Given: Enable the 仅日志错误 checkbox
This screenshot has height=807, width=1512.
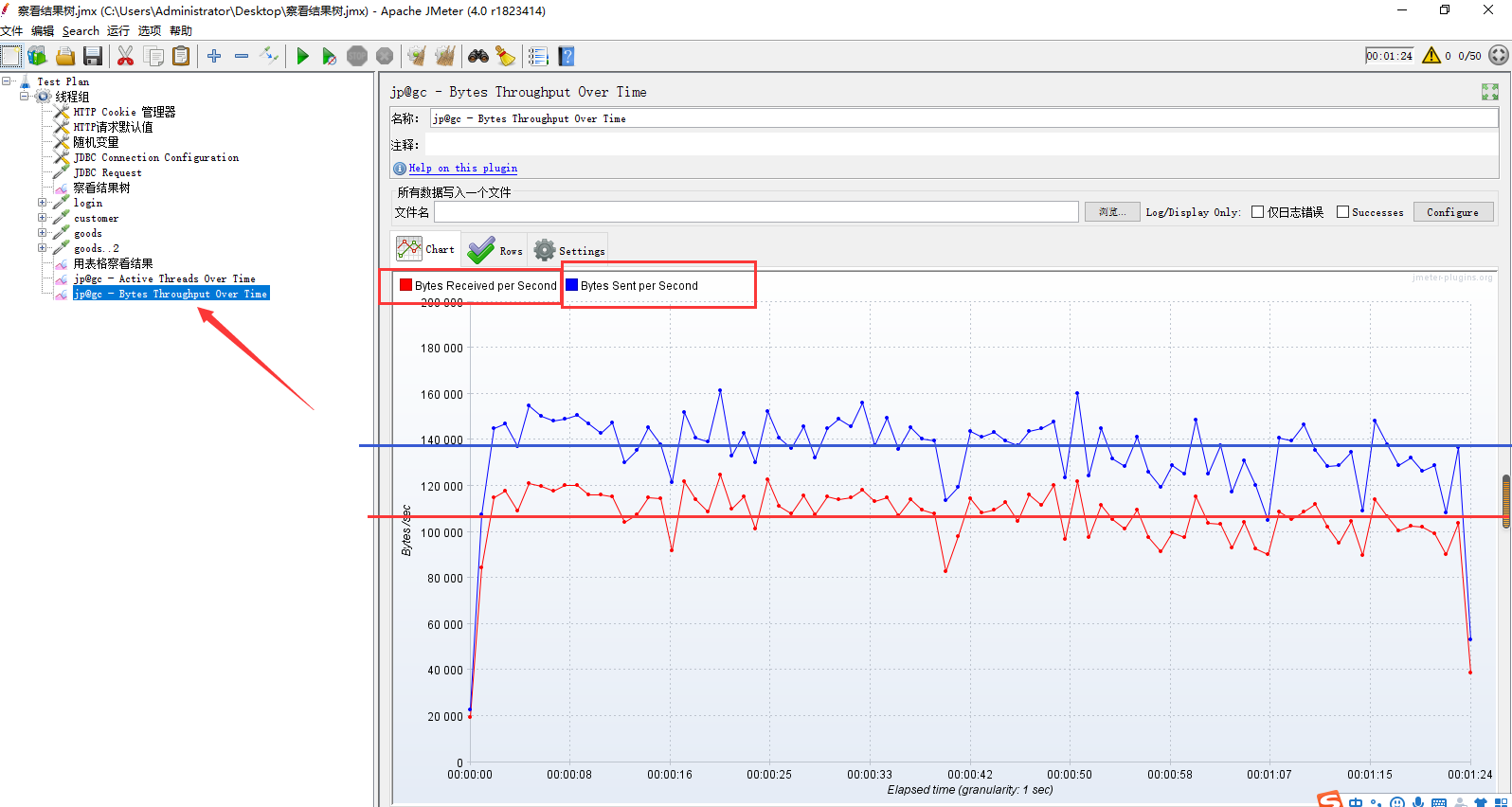Looking at the screenshot, I should click(x=1258, y=212).
